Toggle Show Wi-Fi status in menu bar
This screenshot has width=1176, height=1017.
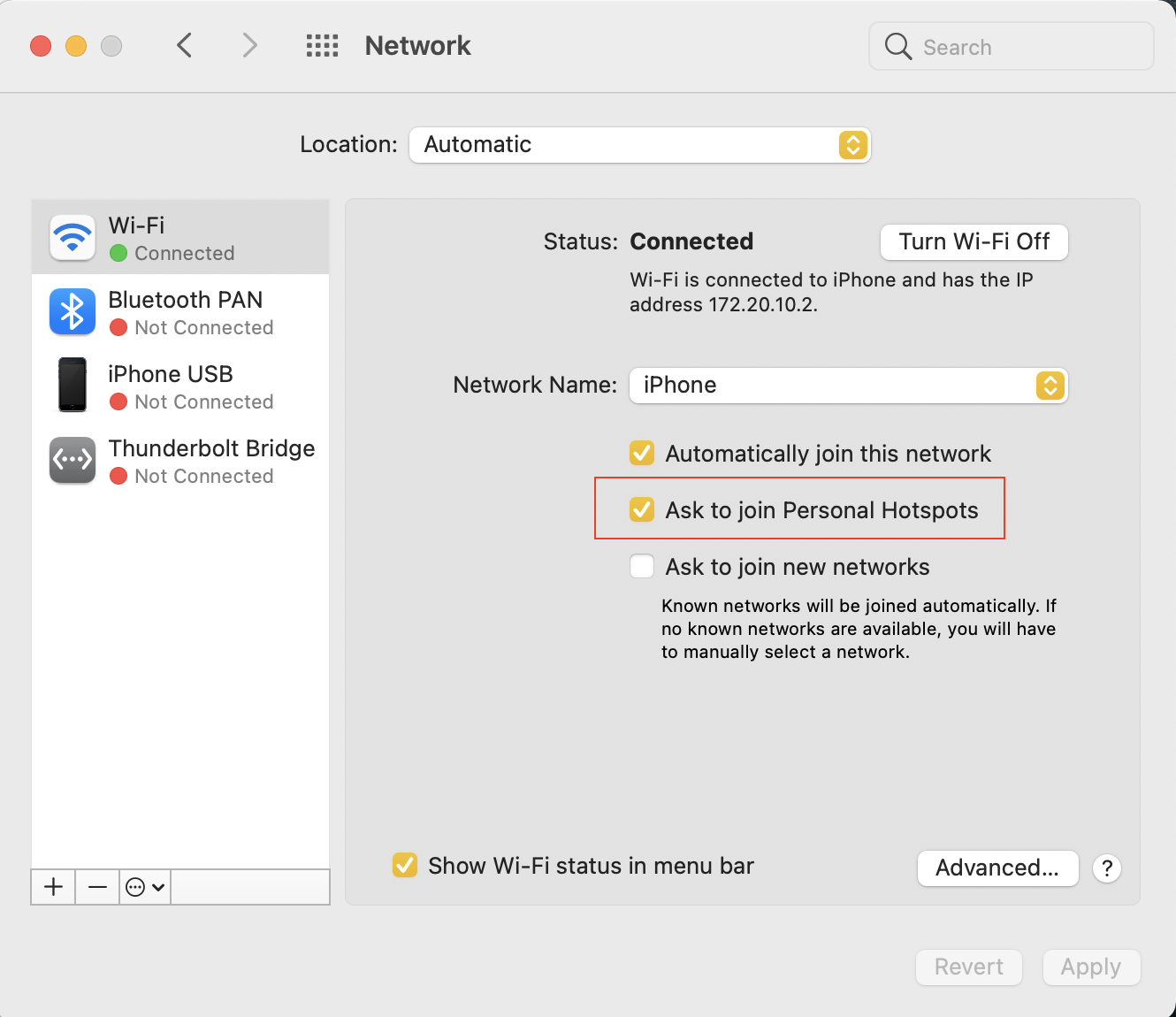pyautogui.click(x=405, y=866)
